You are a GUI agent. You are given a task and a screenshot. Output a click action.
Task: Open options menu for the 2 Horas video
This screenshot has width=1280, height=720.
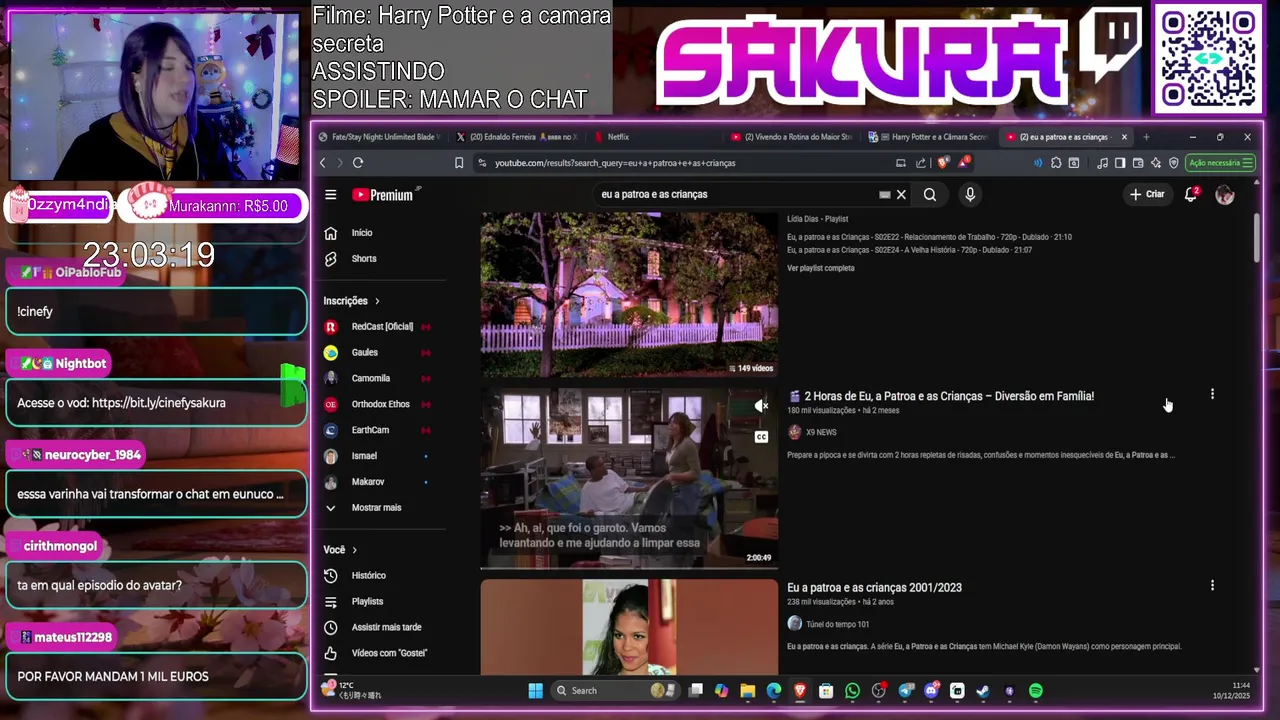click(1212, 395)
